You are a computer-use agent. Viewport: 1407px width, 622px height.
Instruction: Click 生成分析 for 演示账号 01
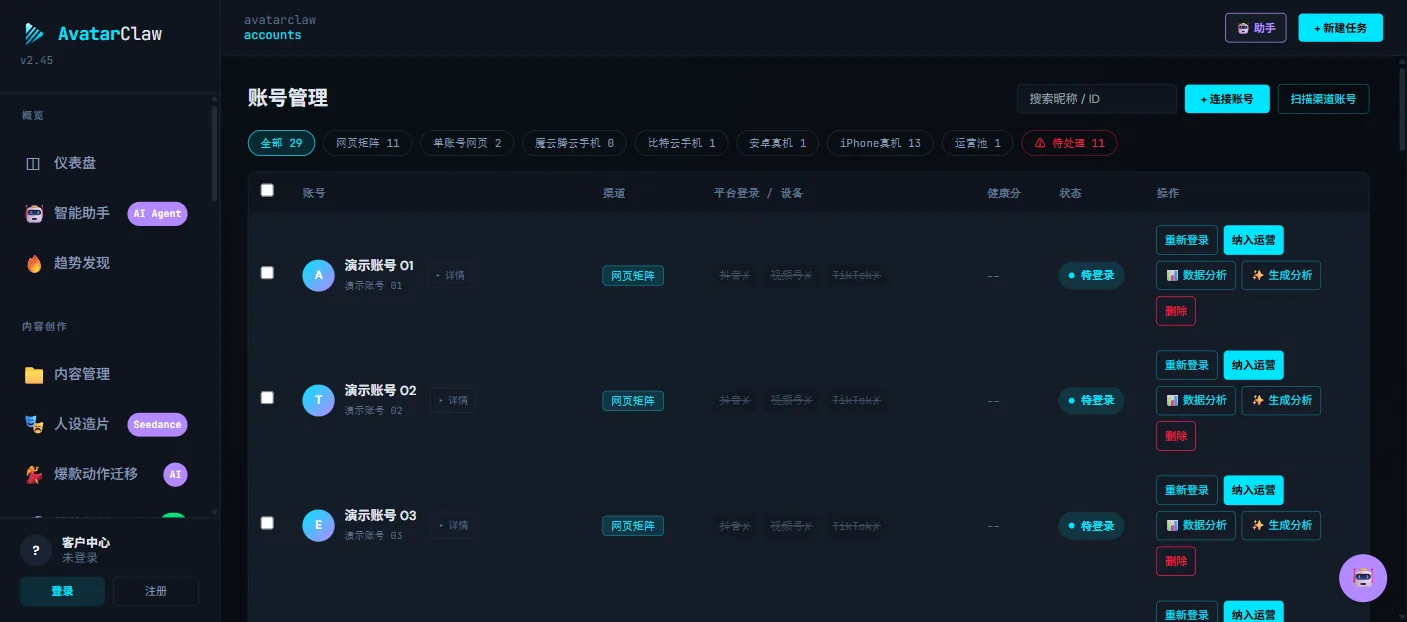coord(1281,275)
